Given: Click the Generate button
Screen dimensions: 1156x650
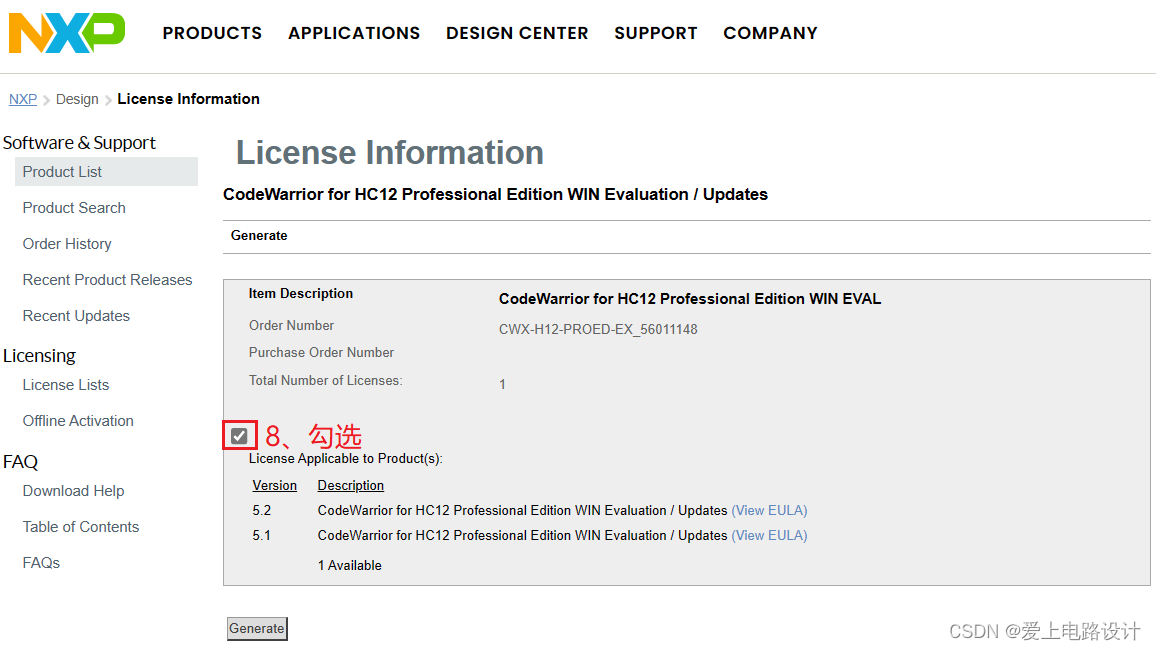Looking at the screenshot, I should coord(257,629).
